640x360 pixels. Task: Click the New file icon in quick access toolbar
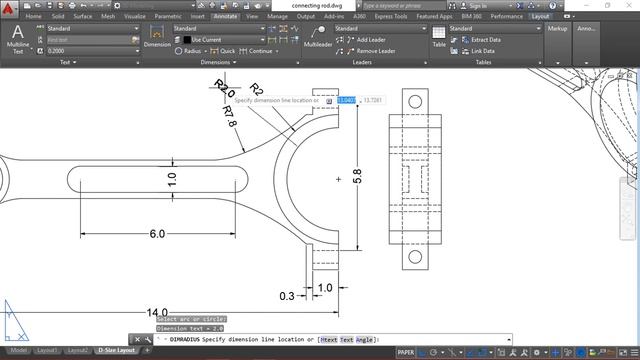click(27, 5)
